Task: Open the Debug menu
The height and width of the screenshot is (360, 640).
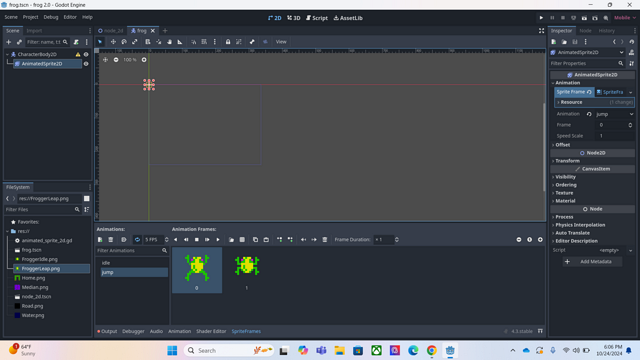Action: pos(51,17)
